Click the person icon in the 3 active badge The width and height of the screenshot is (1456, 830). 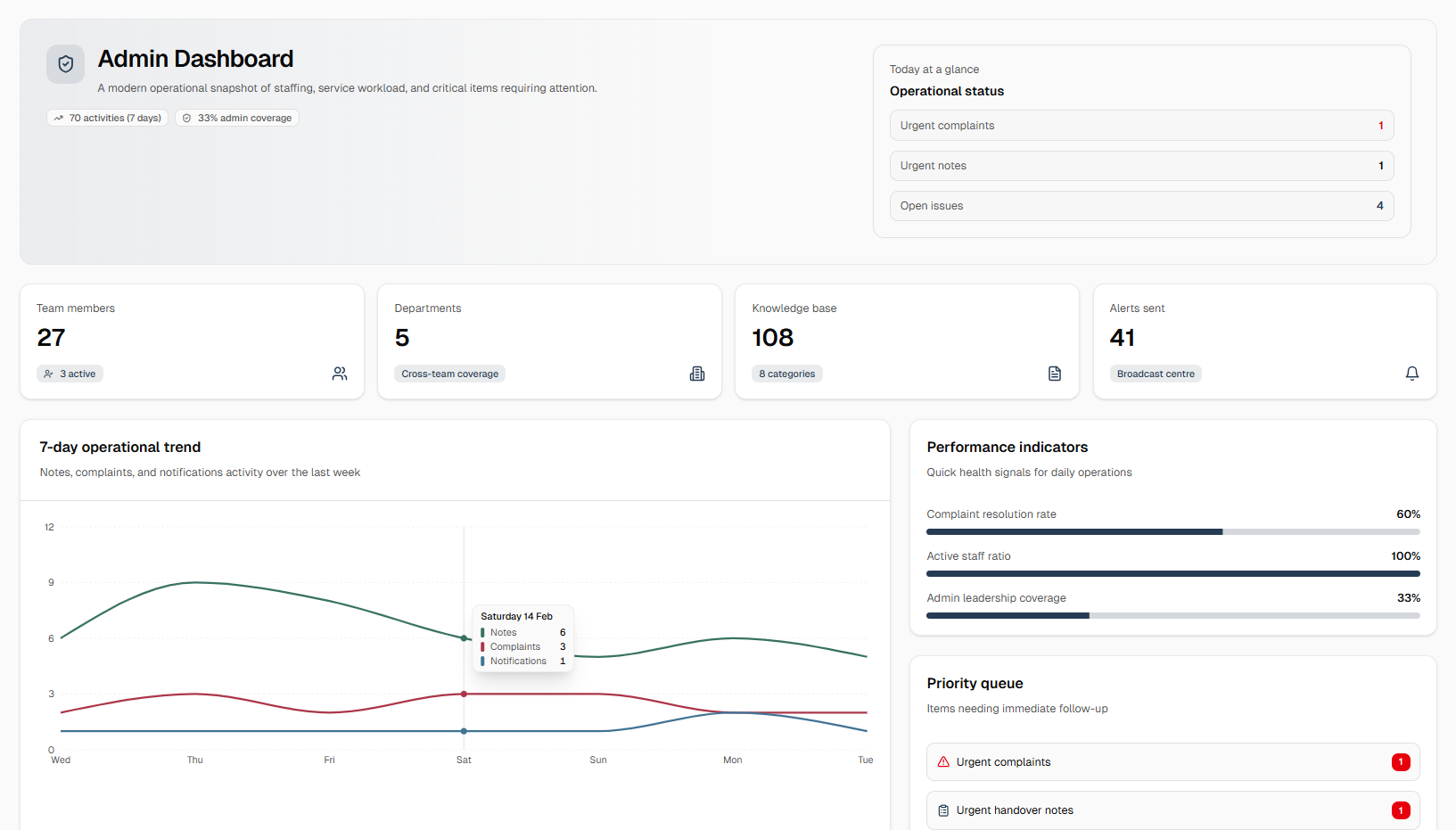[49, 374]
